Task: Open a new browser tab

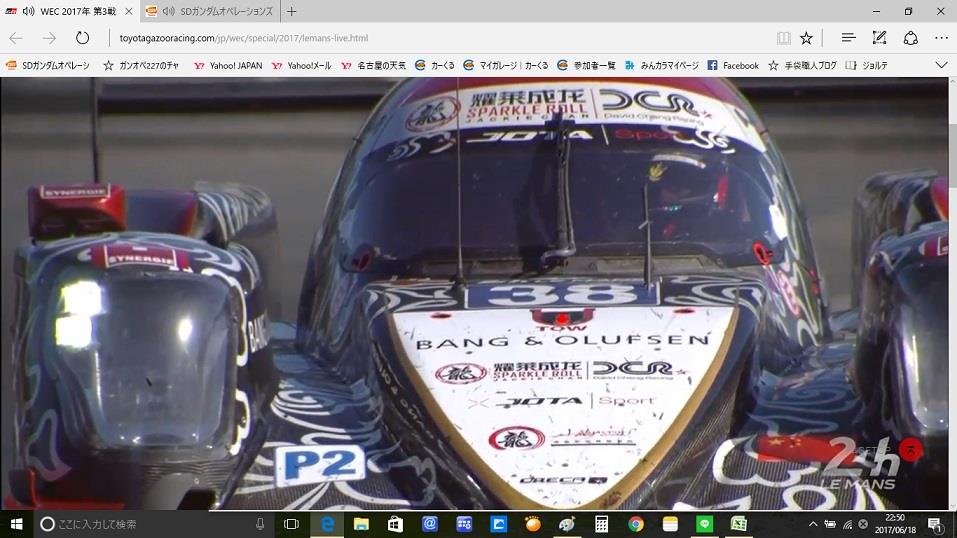Action: tap(291, 12)
